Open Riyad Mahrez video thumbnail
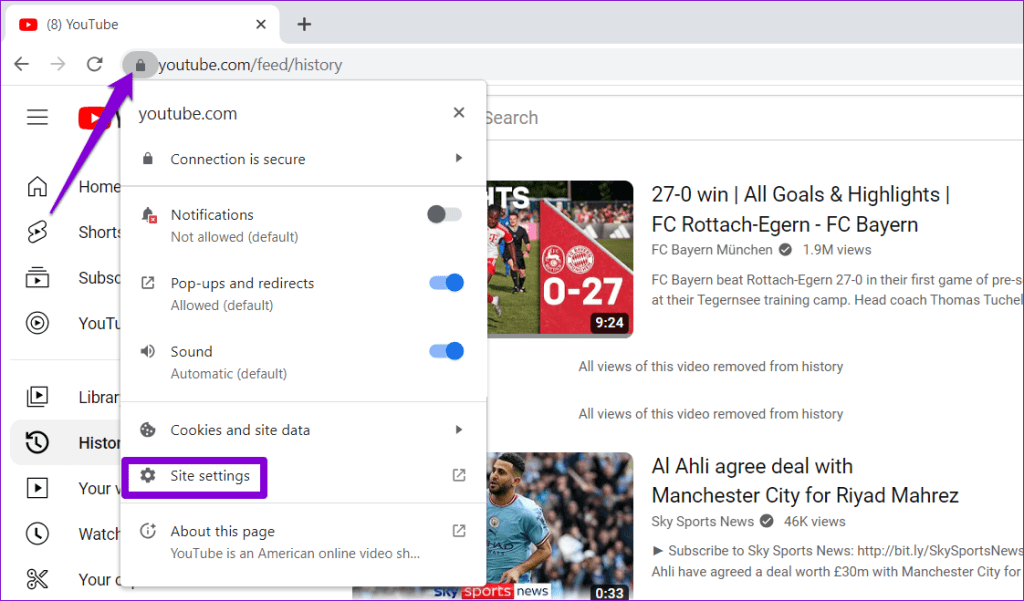Image resolution: width=1024 pixels, height=601 pixels. click(x=560, y=527)
